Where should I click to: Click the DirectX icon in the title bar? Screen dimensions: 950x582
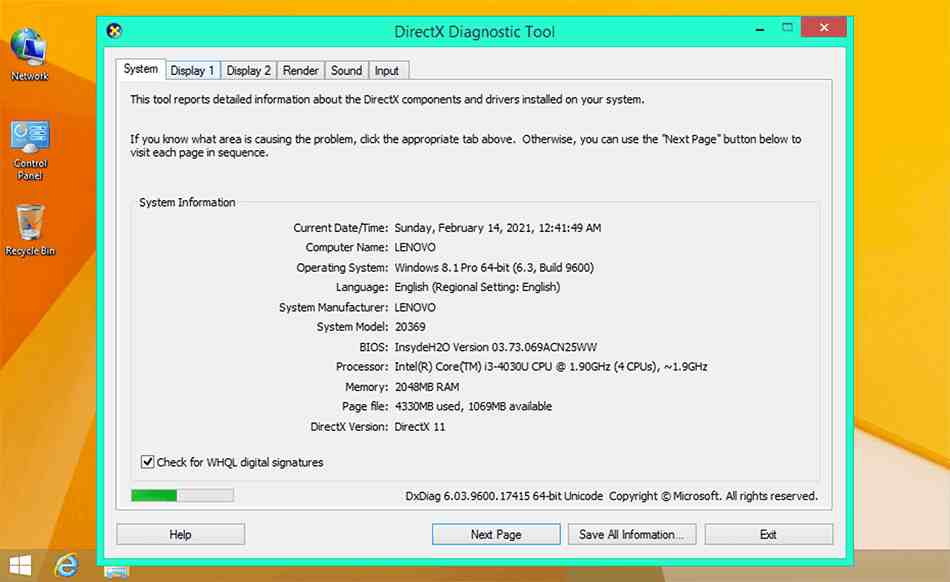115,31
